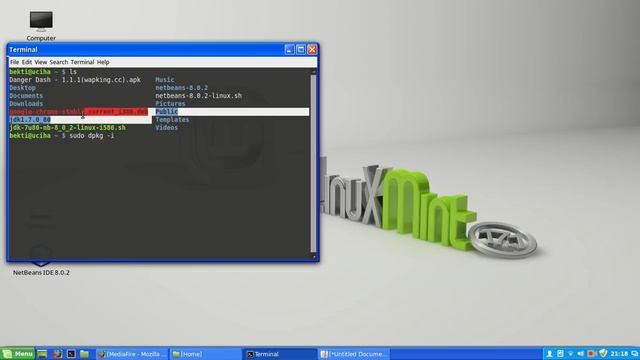Click the highlighted 'Public' directory entry

coord(167,111)
